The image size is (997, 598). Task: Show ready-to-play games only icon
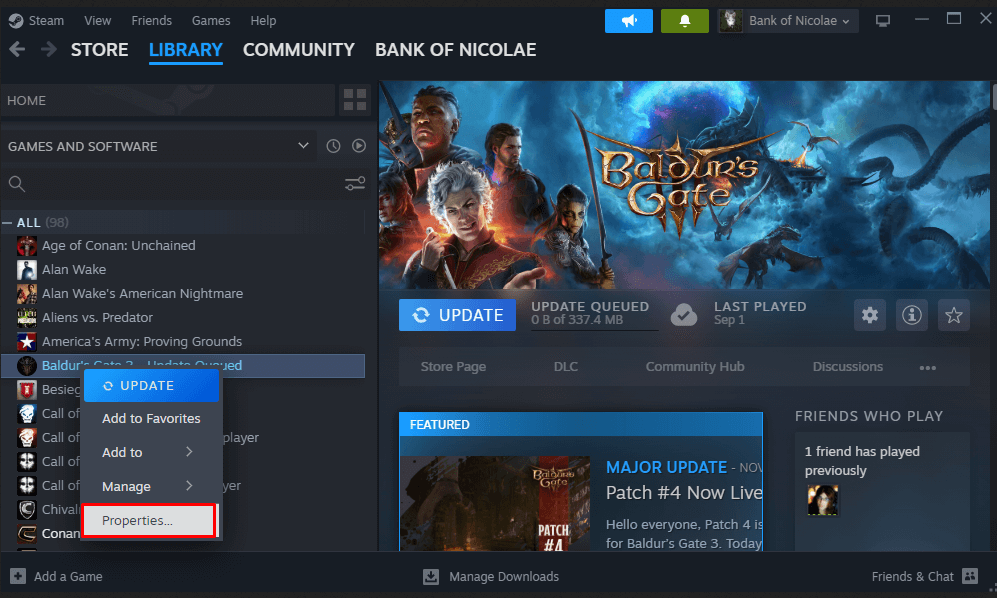pos(359,146)
